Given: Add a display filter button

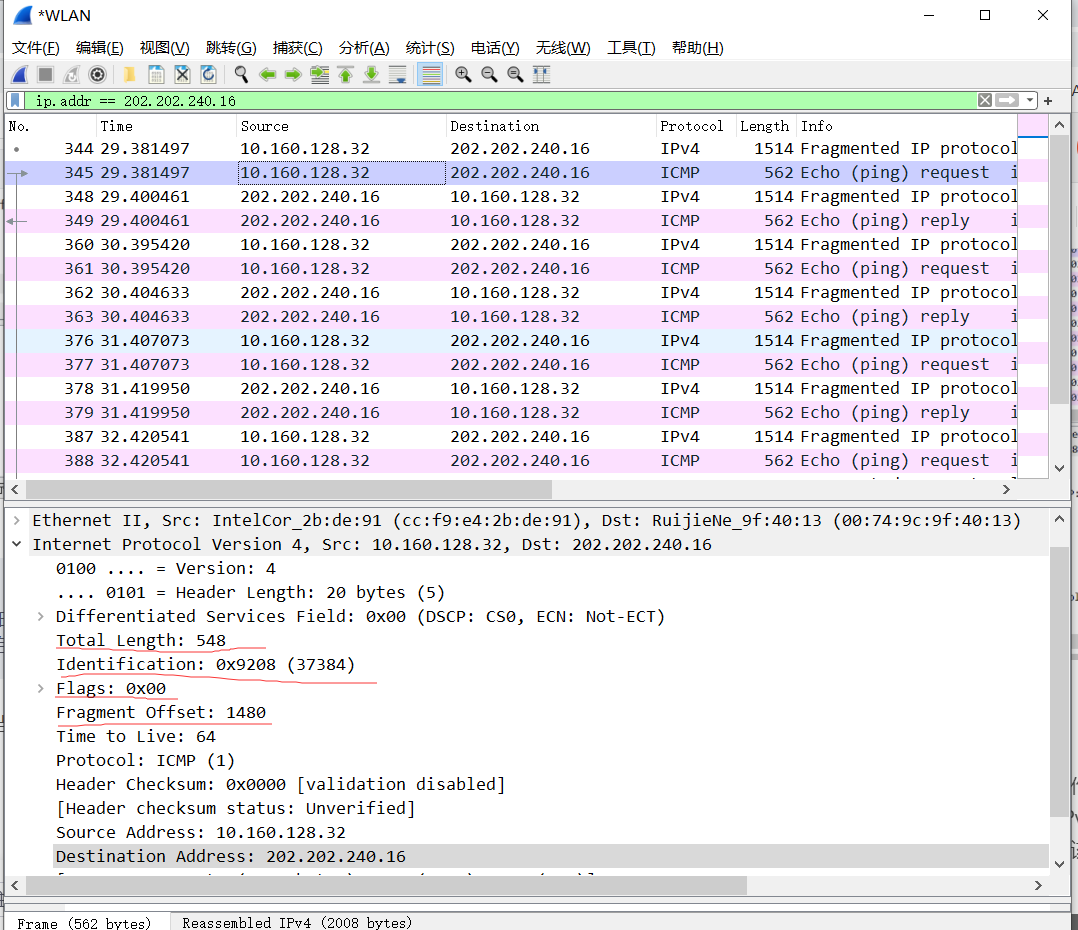Looking at the screenshot, I should click(x=1048, y=101).
